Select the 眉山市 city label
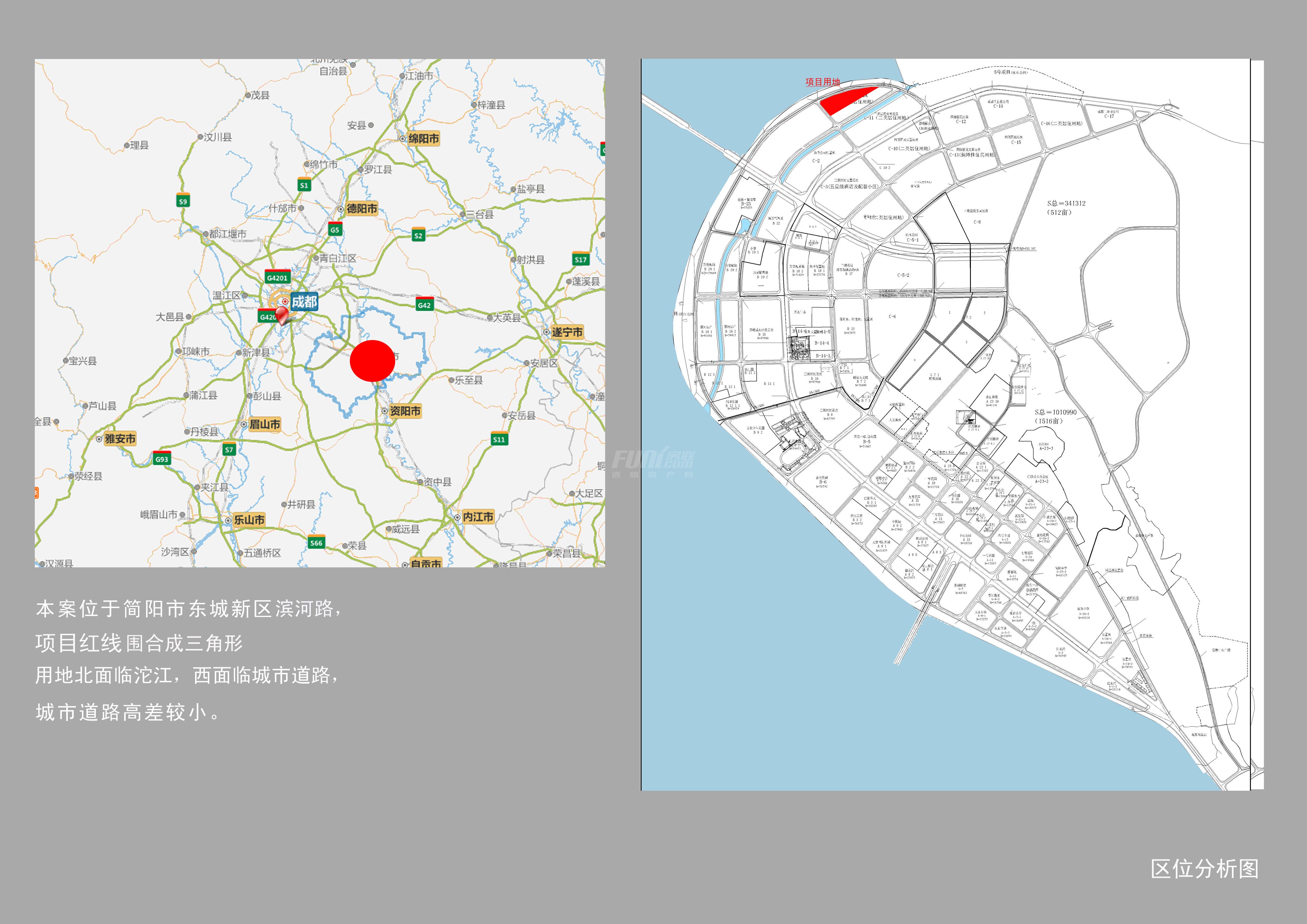Viewport: 1307px width, 924px height. 265,424
